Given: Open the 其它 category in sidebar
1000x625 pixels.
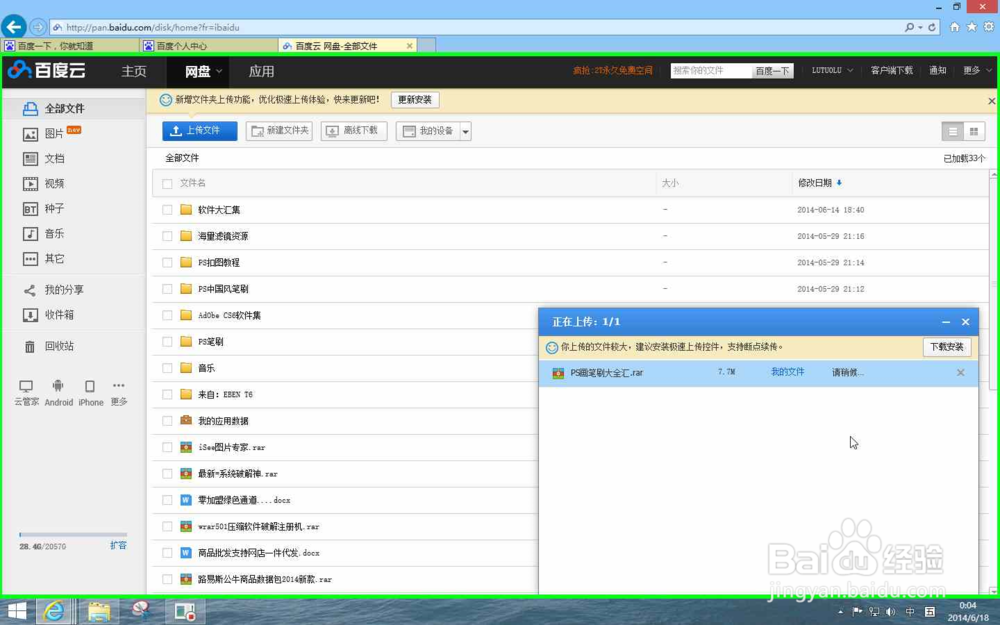Looking at the screenshot, I should point(43,259).
